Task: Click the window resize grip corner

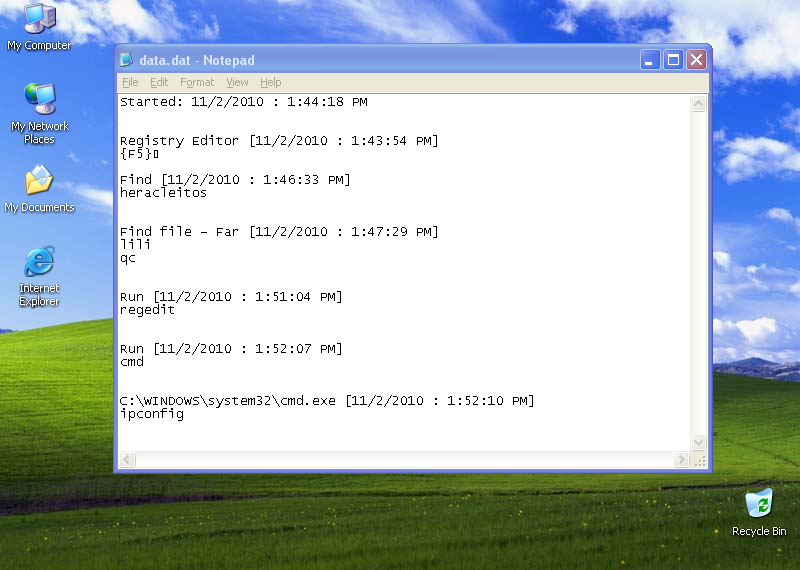Action: click(x=699, y=460)
